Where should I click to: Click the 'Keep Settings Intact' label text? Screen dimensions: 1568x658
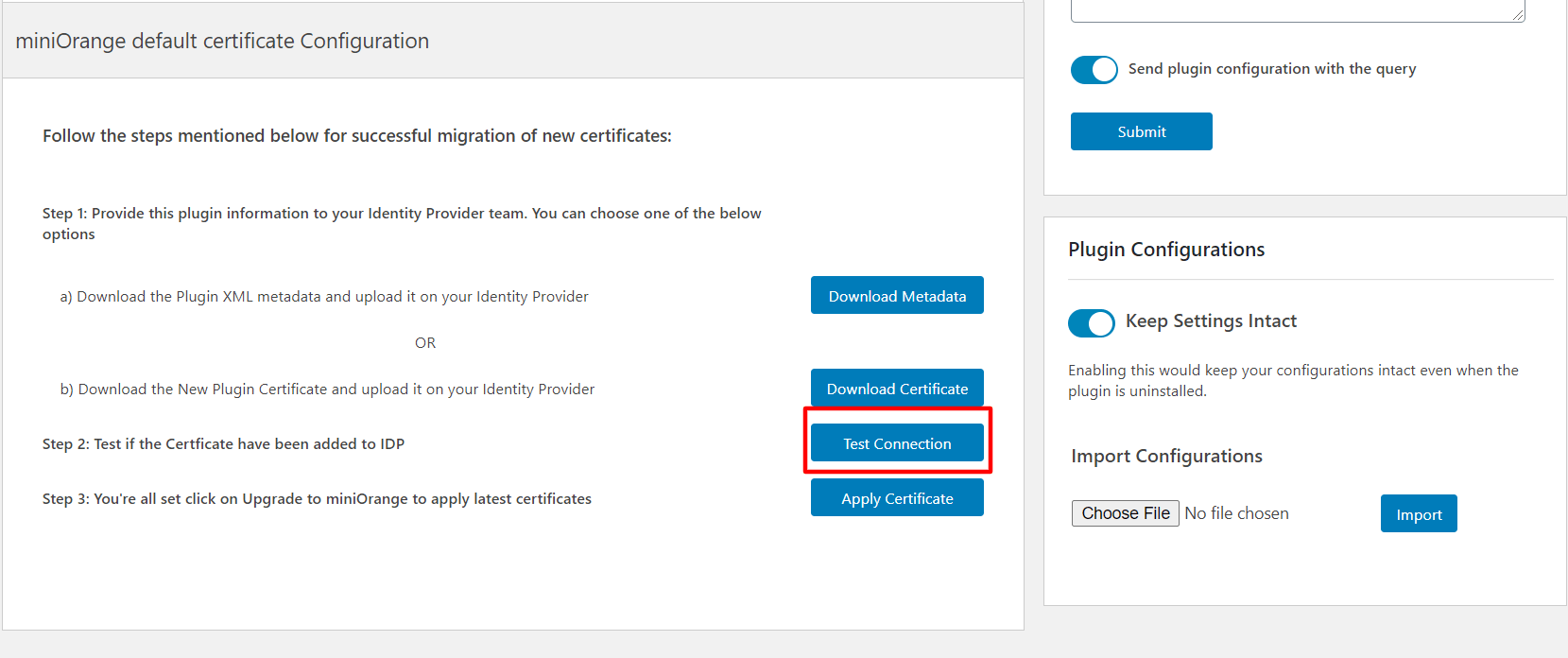click(x=1211, y=321)
